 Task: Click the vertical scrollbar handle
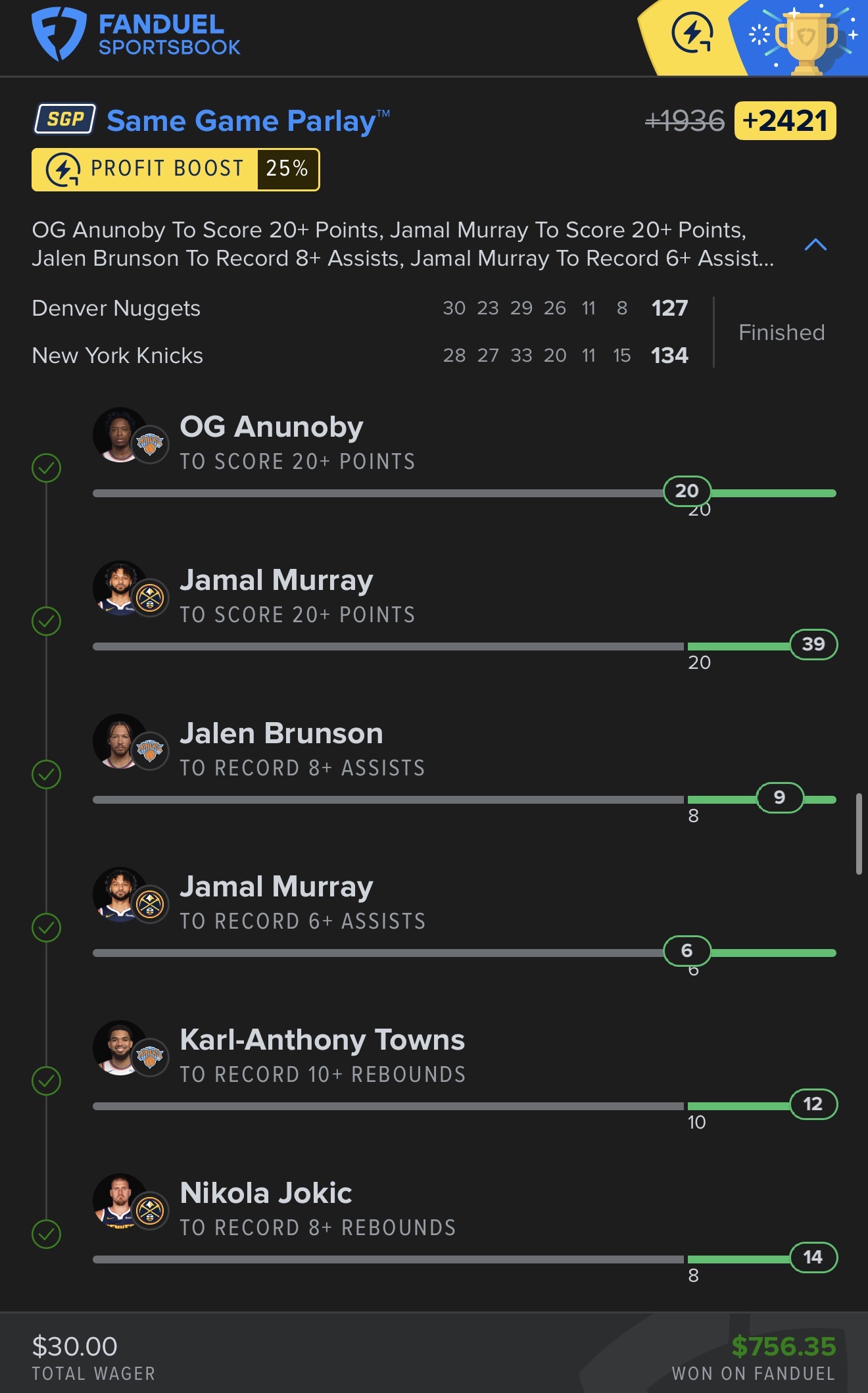(x=859, y=834)
